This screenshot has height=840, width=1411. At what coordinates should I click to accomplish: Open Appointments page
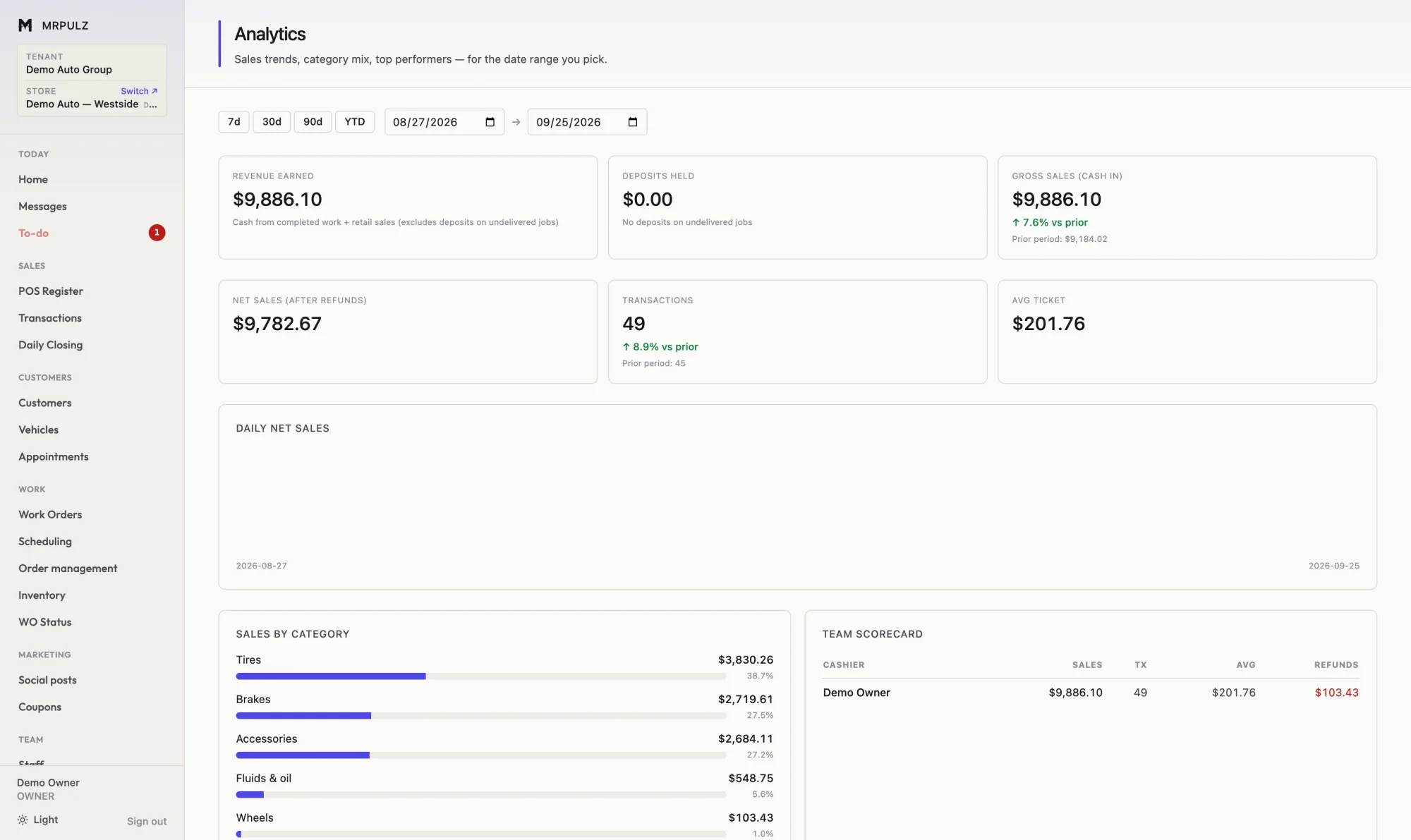(x=54, y=456)
